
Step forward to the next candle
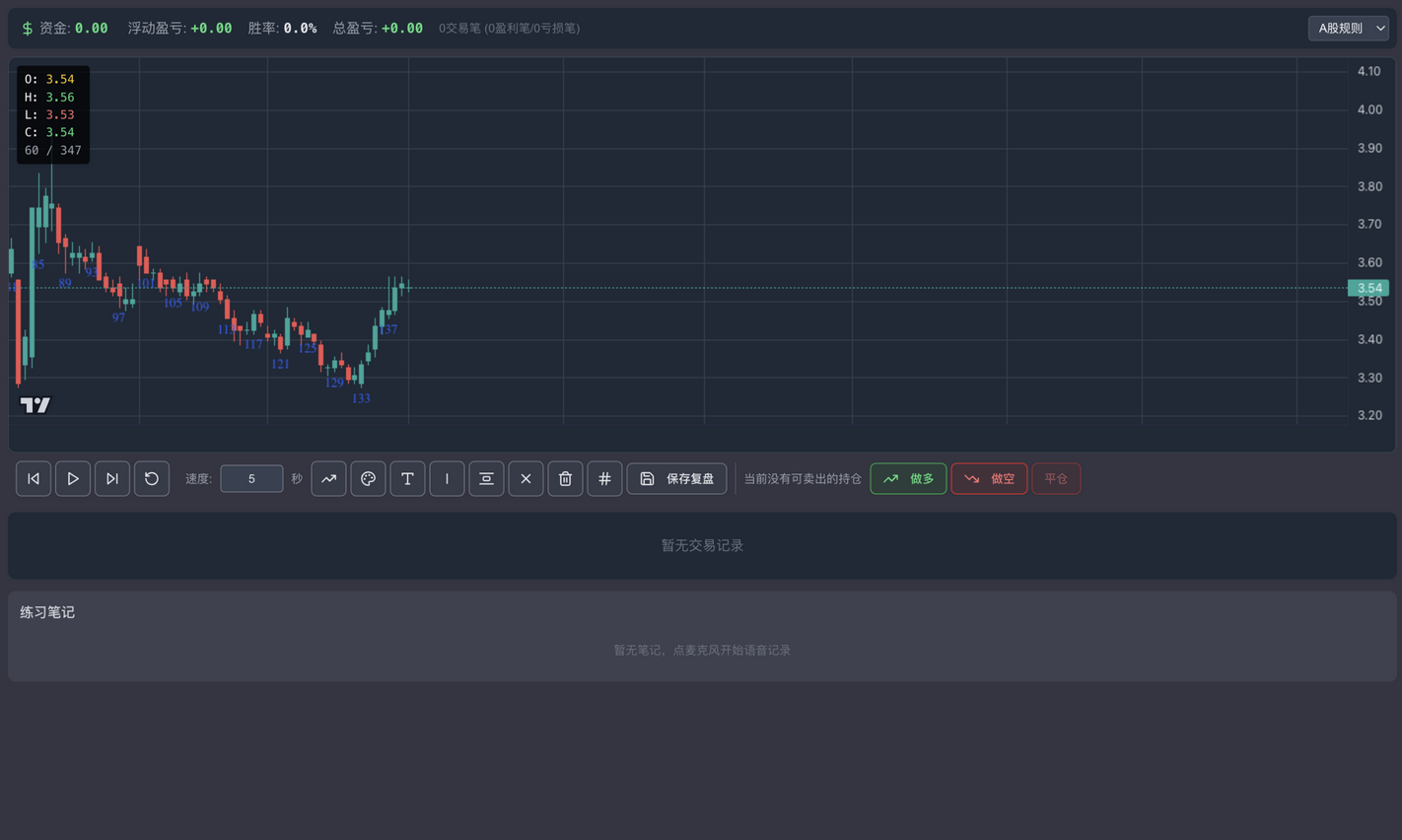[112, 479]
